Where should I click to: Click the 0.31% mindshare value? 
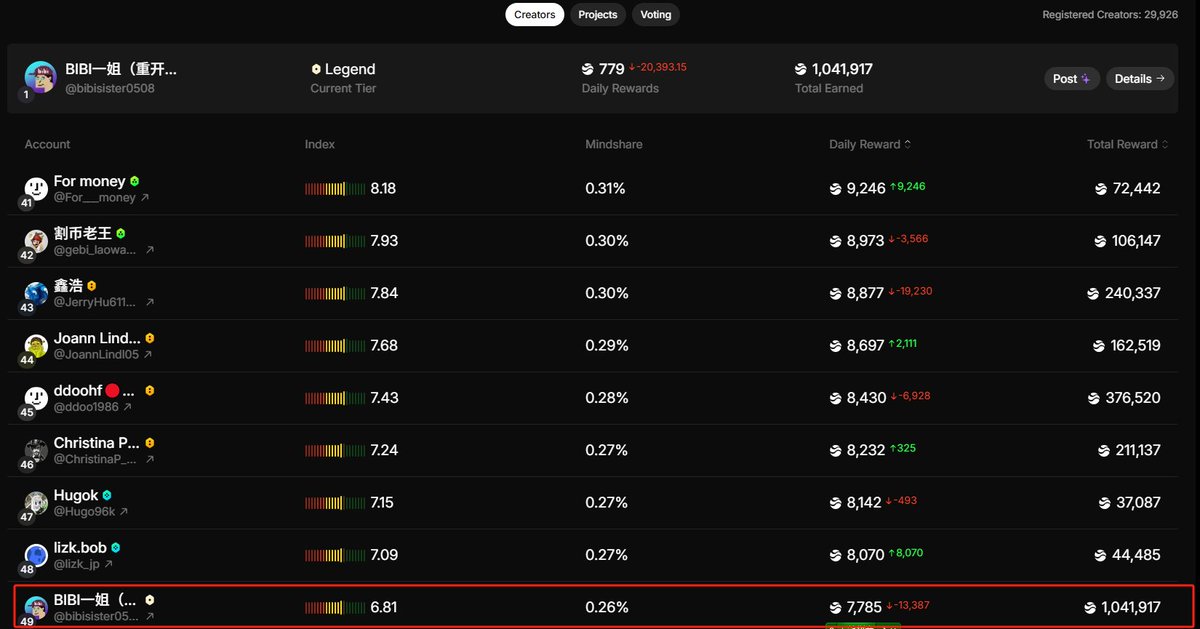click(x=607, y=188)
